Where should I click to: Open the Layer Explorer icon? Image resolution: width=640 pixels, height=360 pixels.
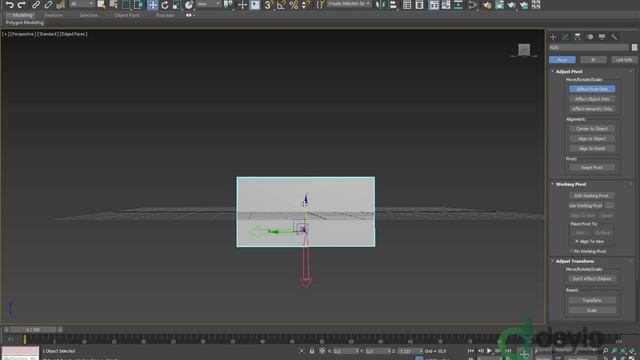click(419, 4)
